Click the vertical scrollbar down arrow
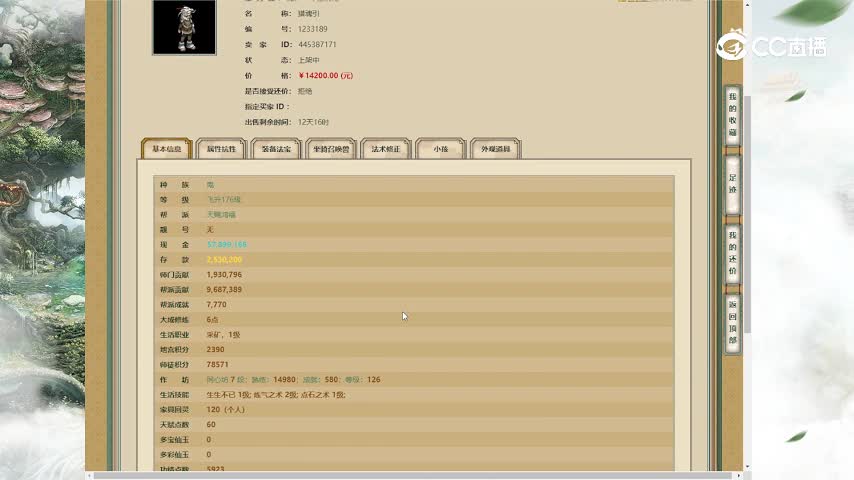This screenshot has width=854, height=480. [x=747, y=467]
